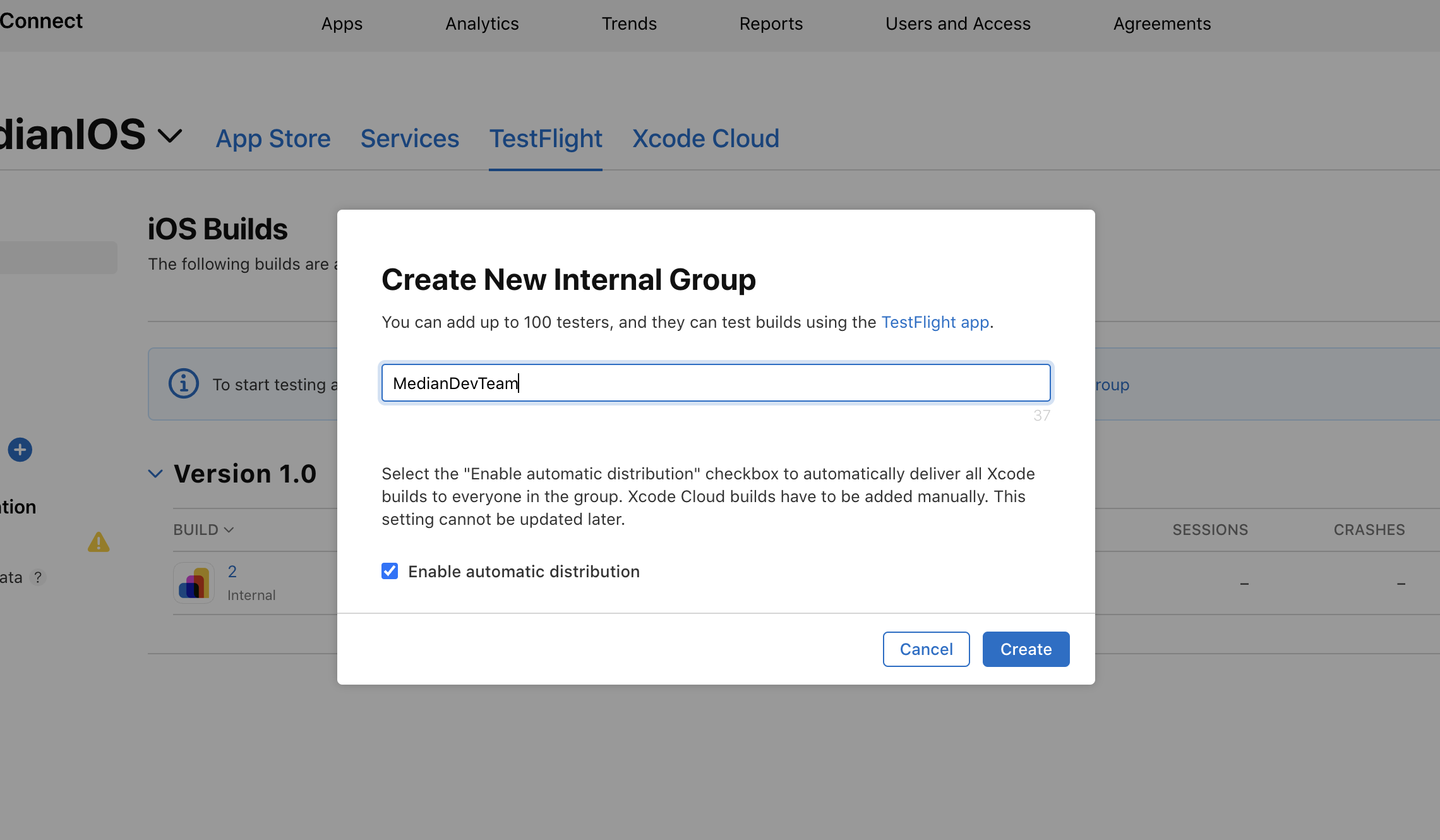Click the Connect logo text
The image size is (1440, 840).
[41, 21]
